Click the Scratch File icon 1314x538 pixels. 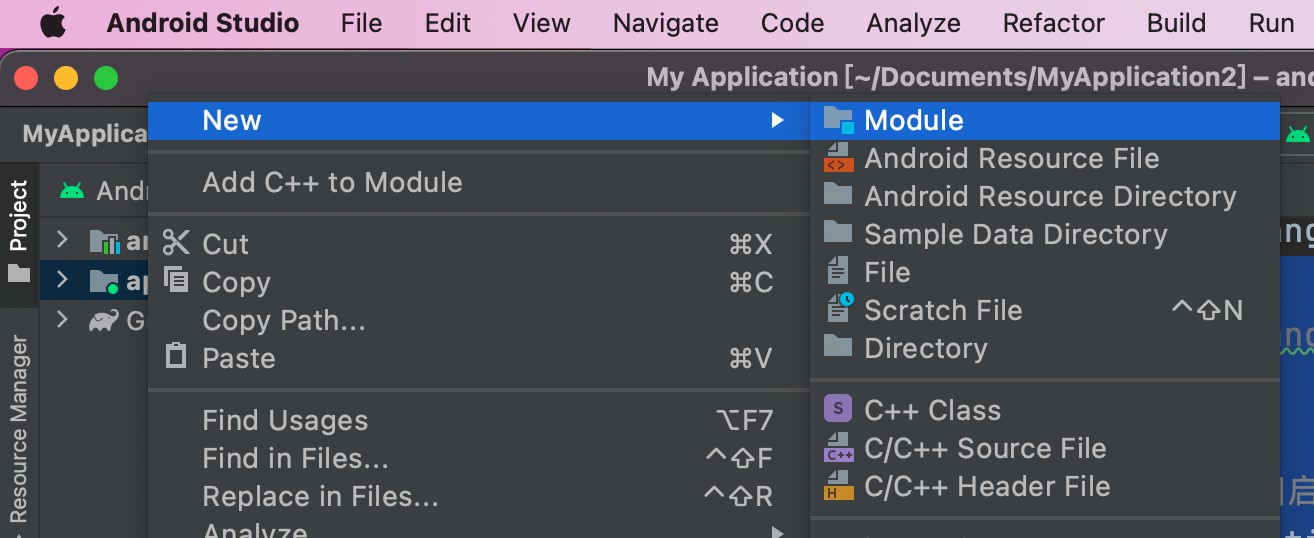838,310
